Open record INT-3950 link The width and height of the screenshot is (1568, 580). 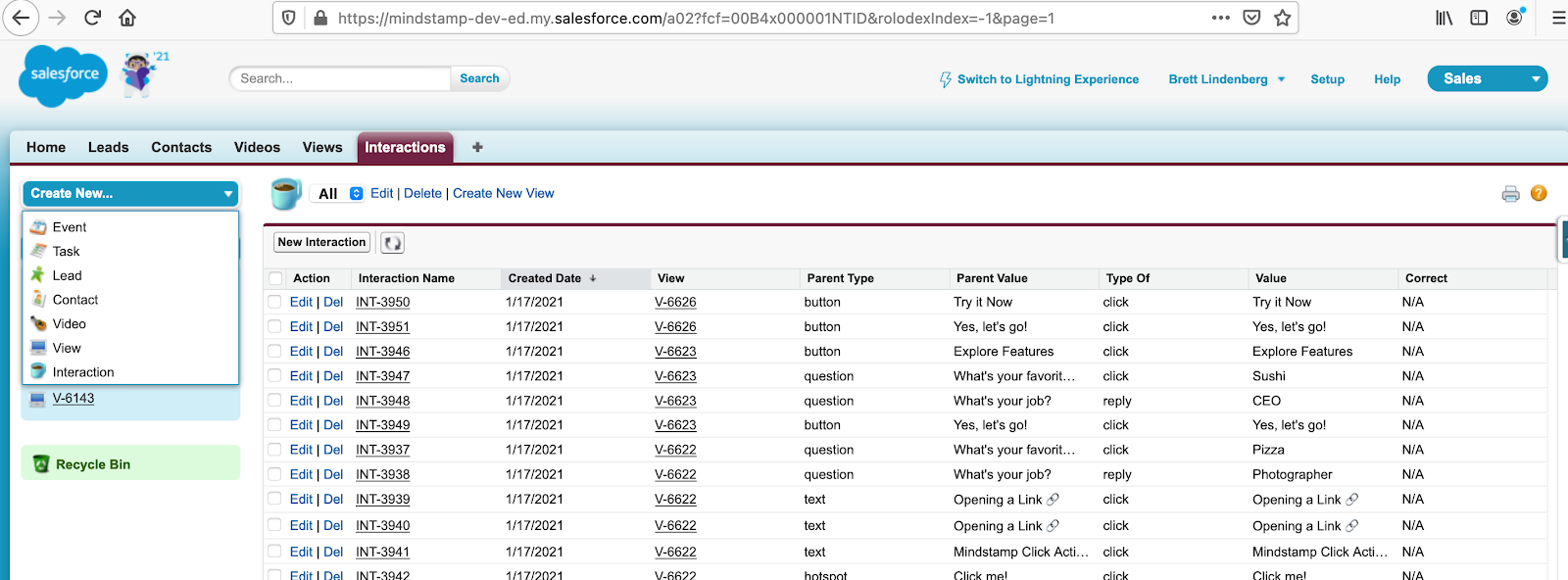tap(382, 303)
